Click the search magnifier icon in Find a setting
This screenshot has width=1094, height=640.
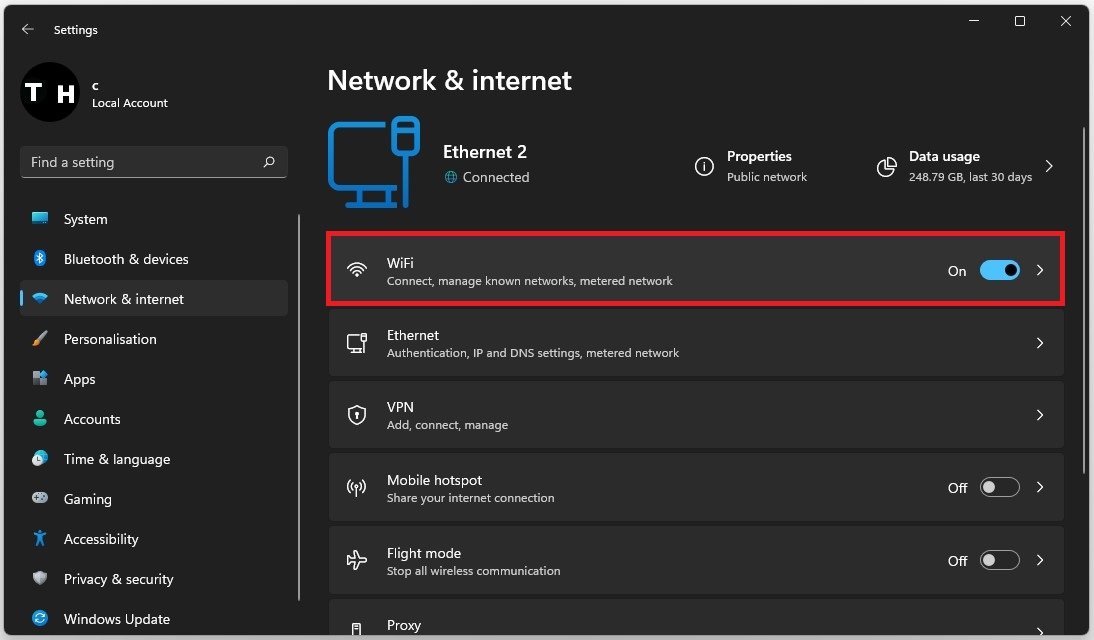pyautogui.click(x=269, y=162)
